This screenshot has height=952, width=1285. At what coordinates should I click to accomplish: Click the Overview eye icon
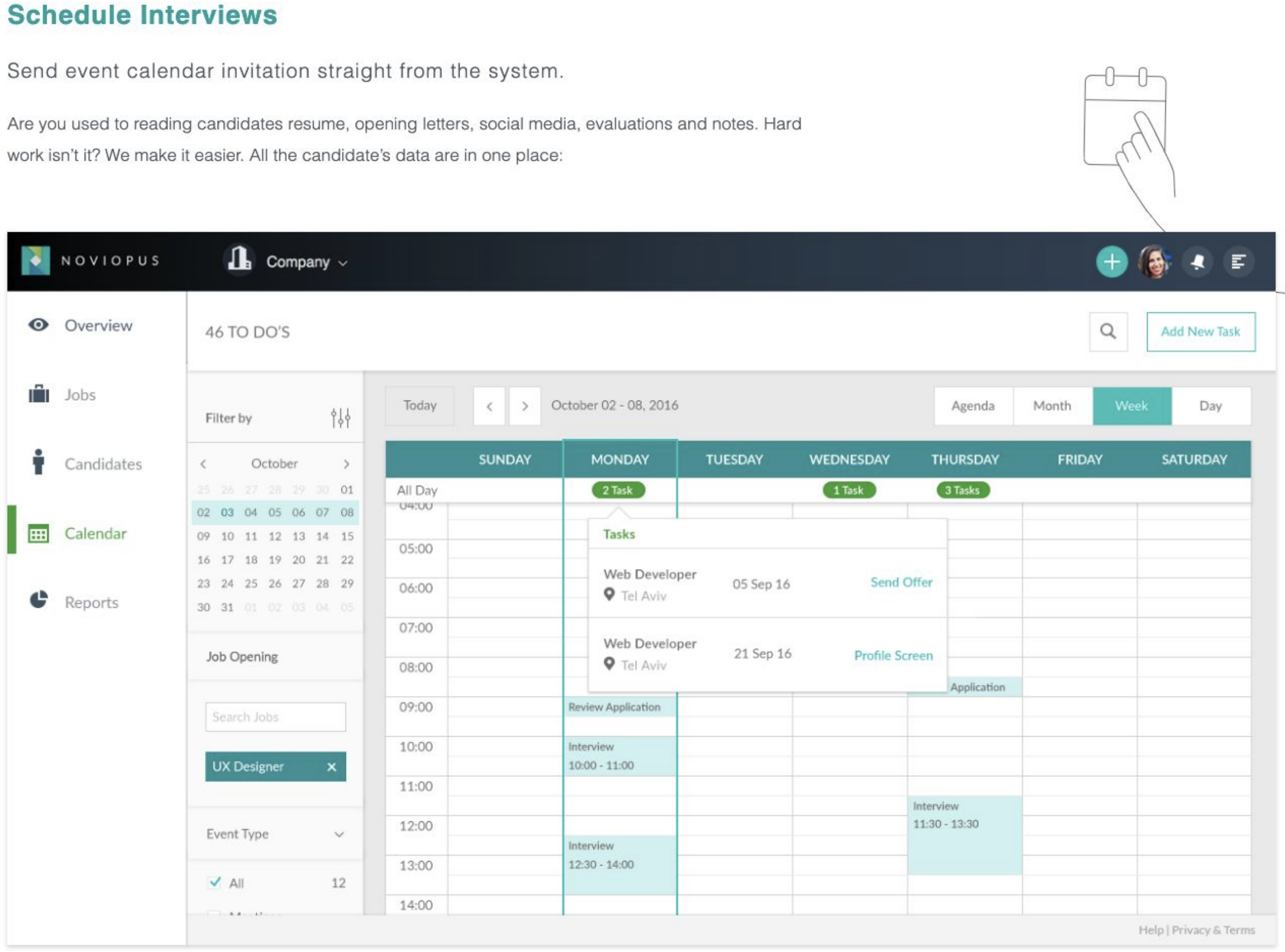[39, 325]
